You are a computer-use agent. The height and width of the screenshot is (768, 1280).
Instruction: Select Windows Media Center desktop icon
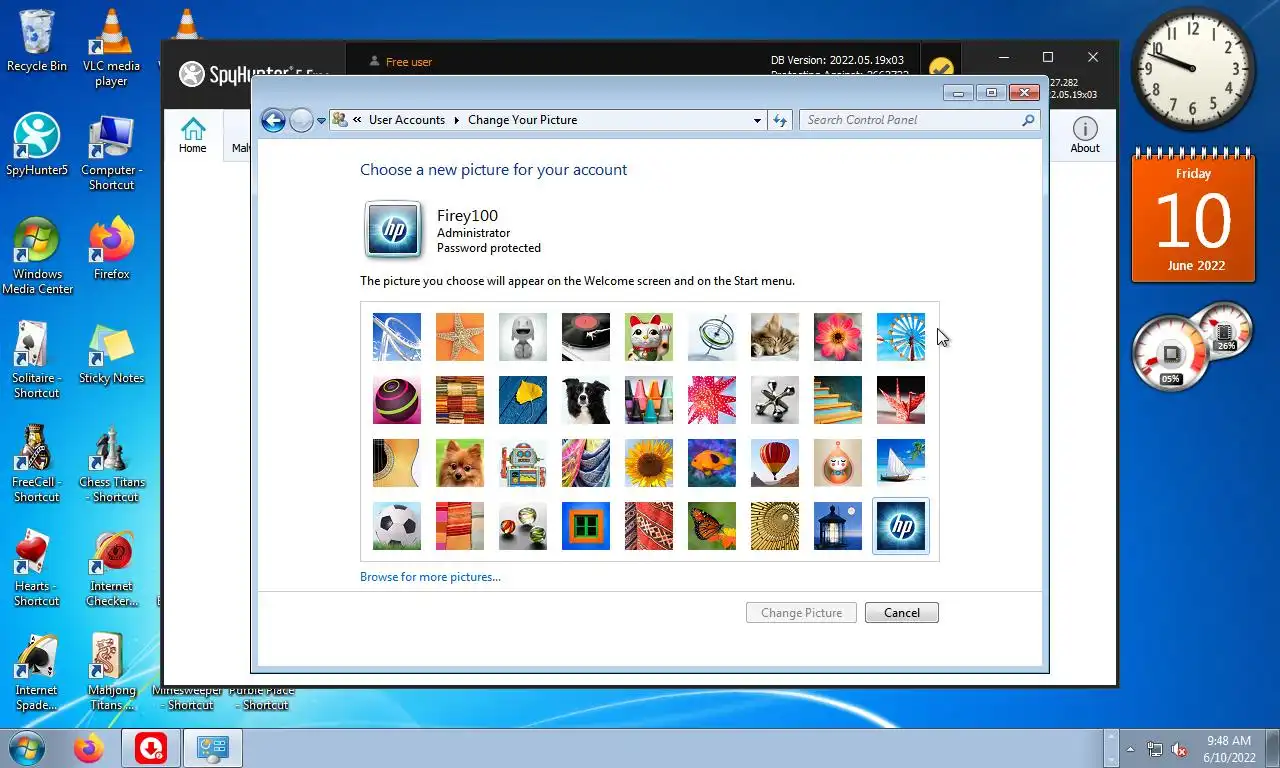(37, 256)
